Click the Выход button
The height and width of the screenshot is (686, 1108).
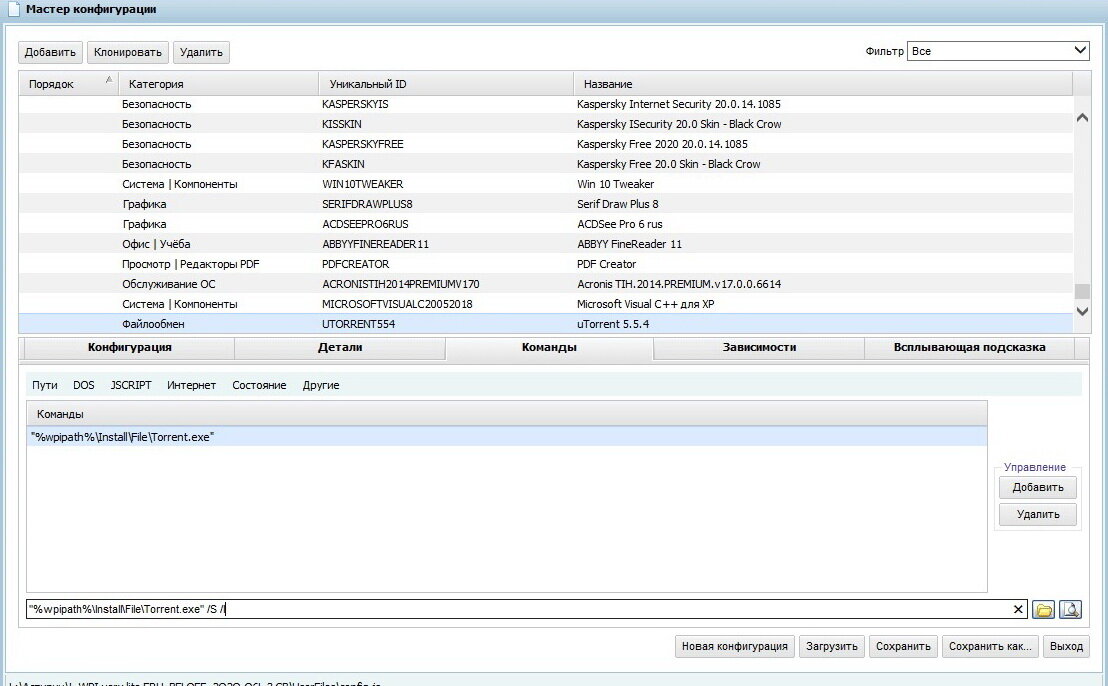[1066, 646]
